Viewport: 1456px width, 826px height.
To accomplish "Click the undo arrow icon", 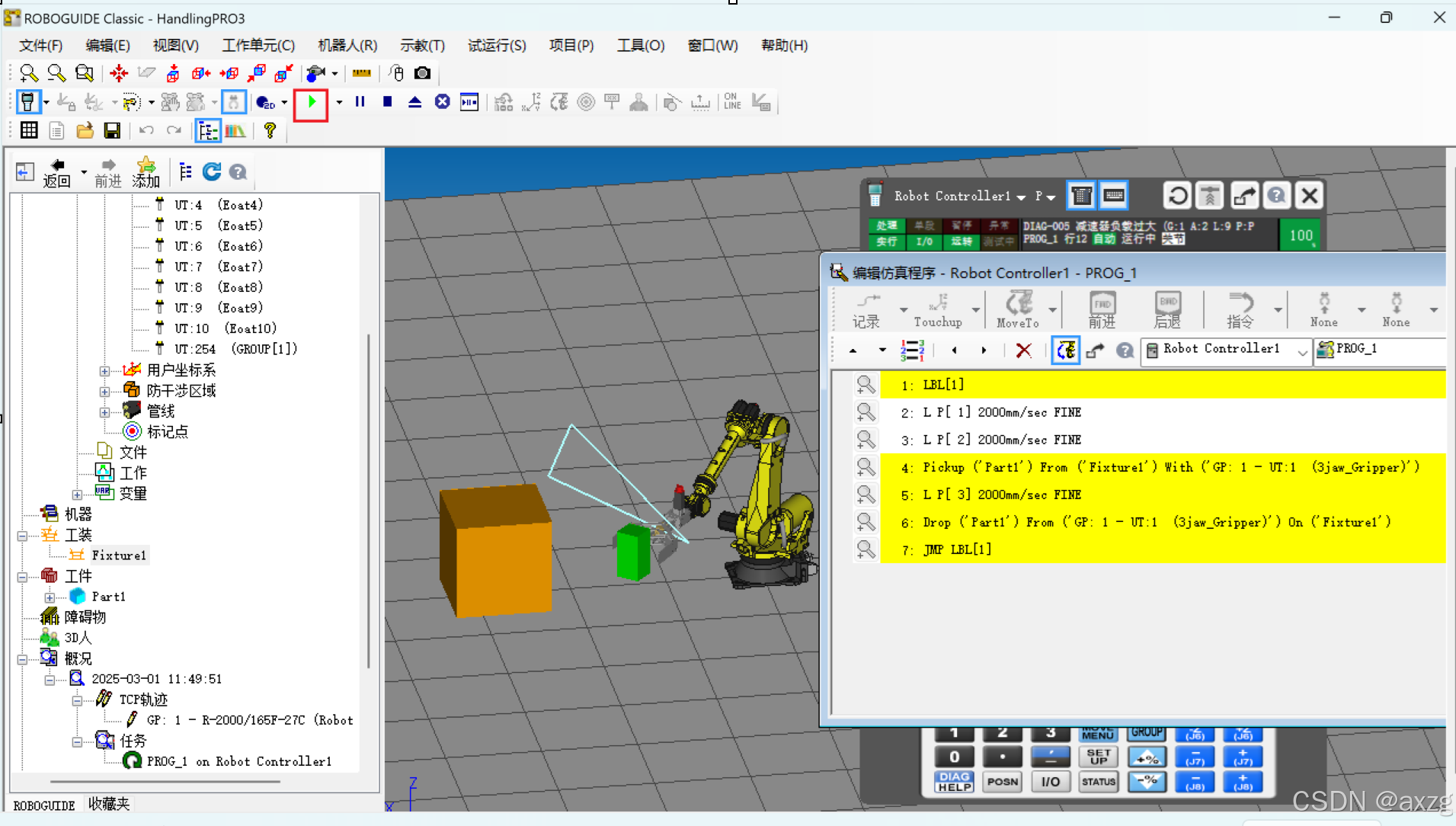I will pos(146,131).
